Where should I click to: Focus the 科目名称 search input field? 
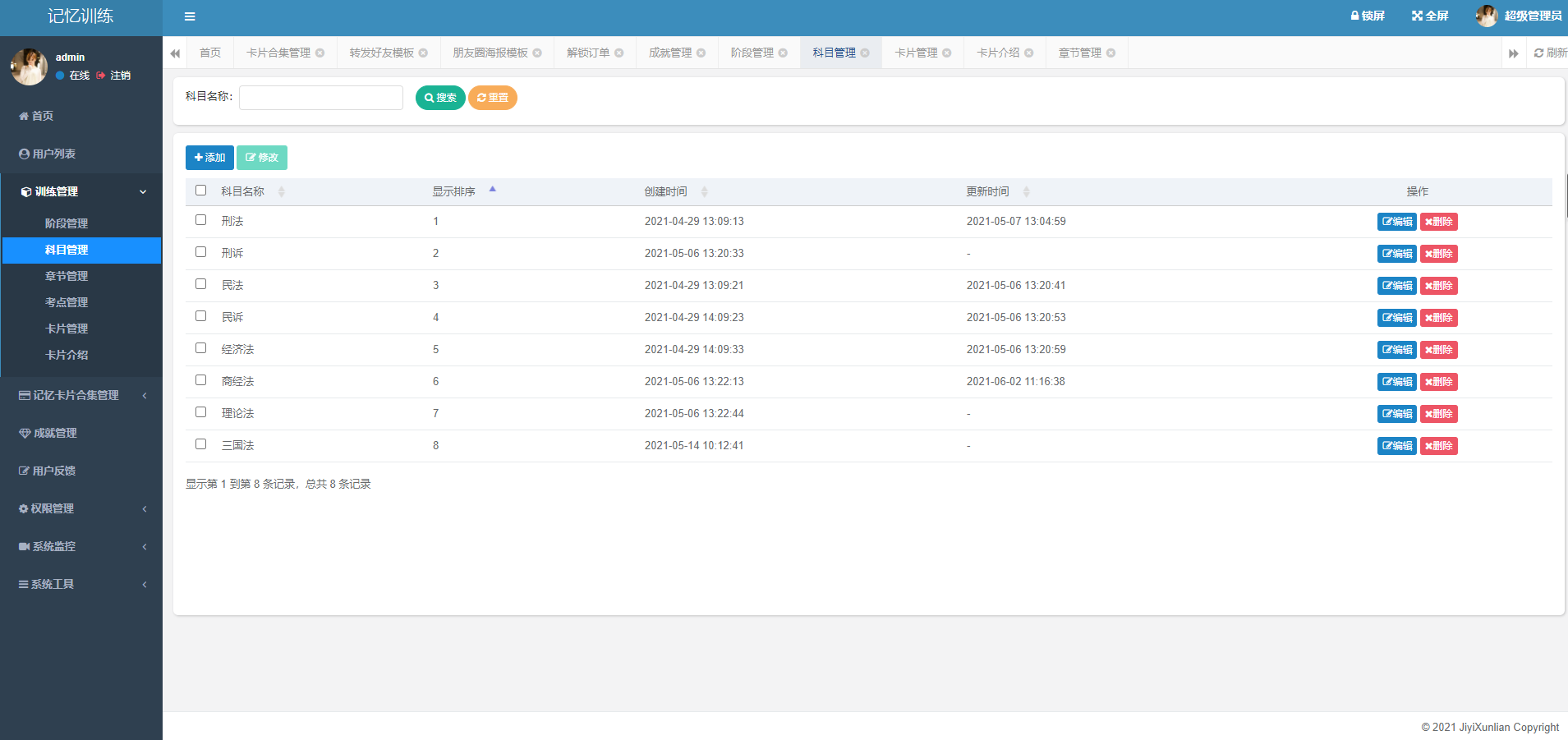pos(321,98)
